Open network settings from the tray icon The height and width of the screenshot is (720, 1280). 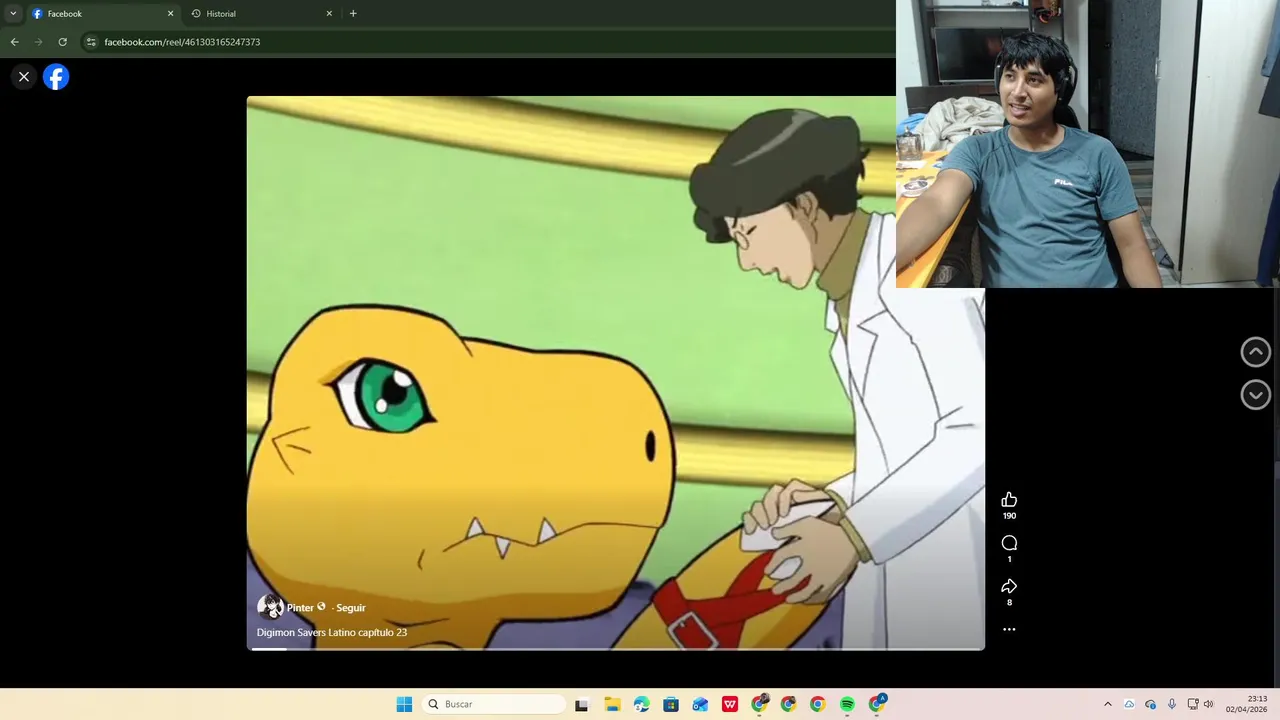pyautogui.click(x=1193, y=704)
